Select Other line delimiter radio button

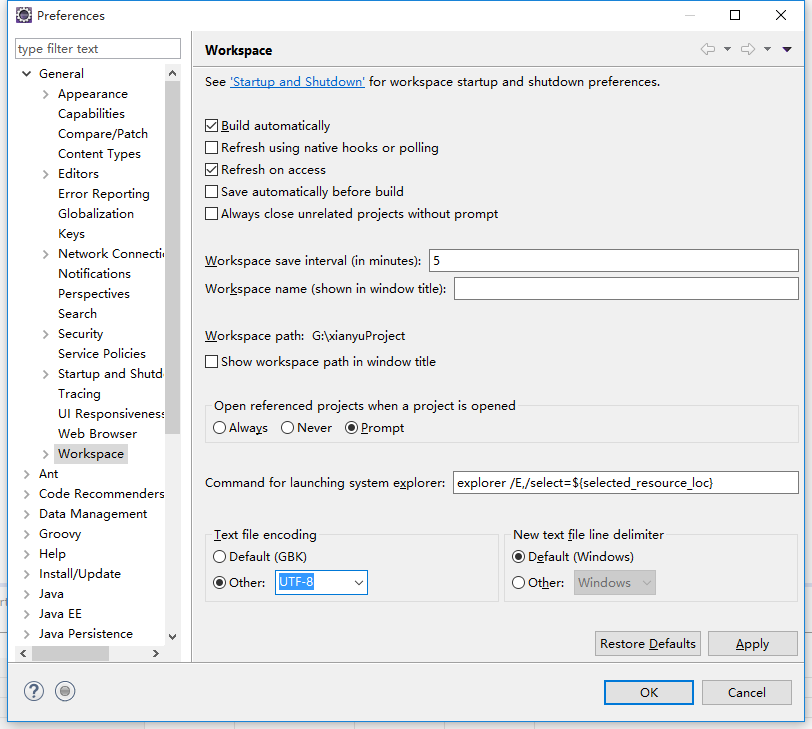(518, 582)
